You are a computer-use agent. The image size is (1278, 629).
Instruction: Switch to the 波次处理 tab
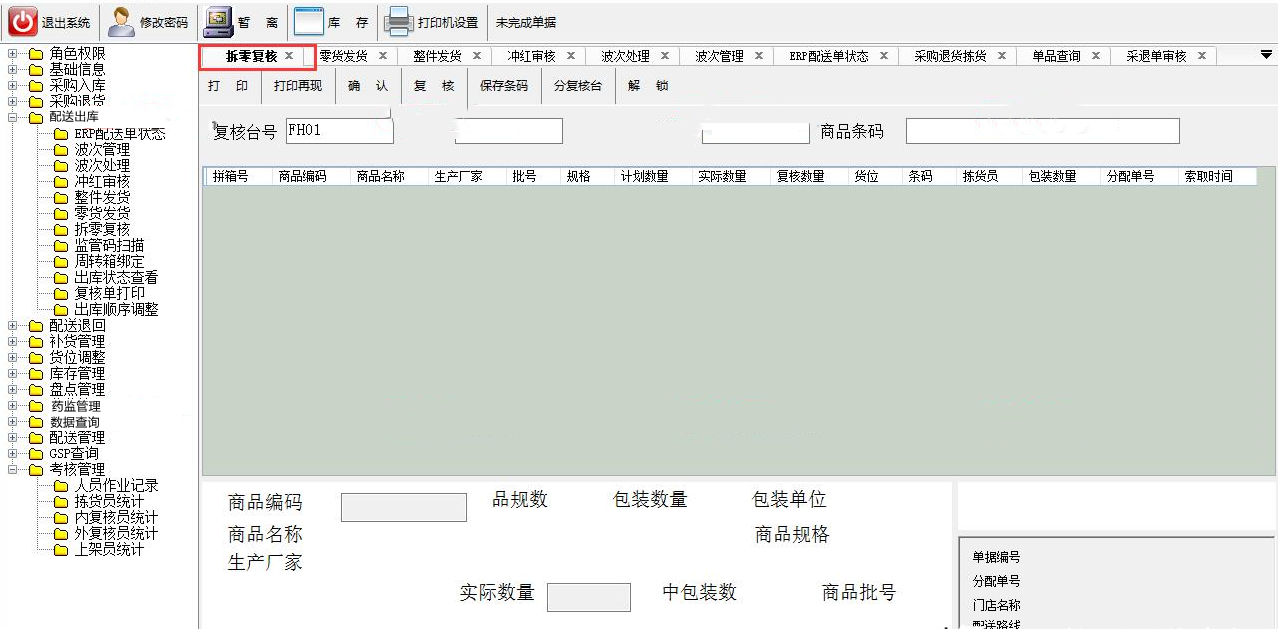click(x=625, y=56)
